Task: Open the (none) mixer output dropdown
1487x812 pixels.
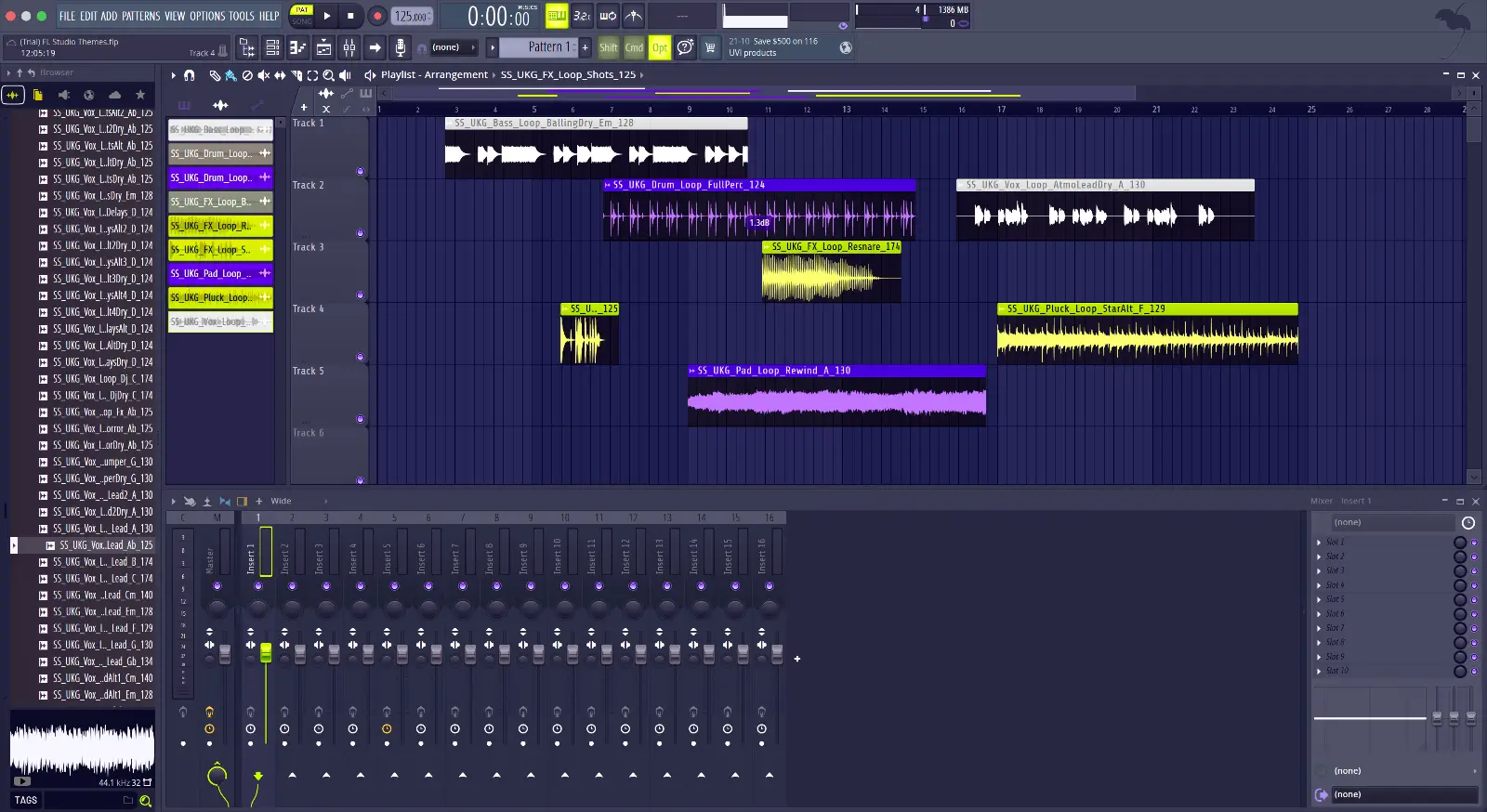Action: (1404, 795)
